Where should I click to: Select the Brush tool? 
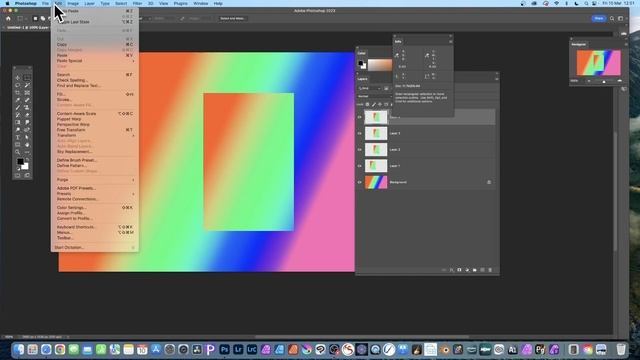(x=18, y=108)
